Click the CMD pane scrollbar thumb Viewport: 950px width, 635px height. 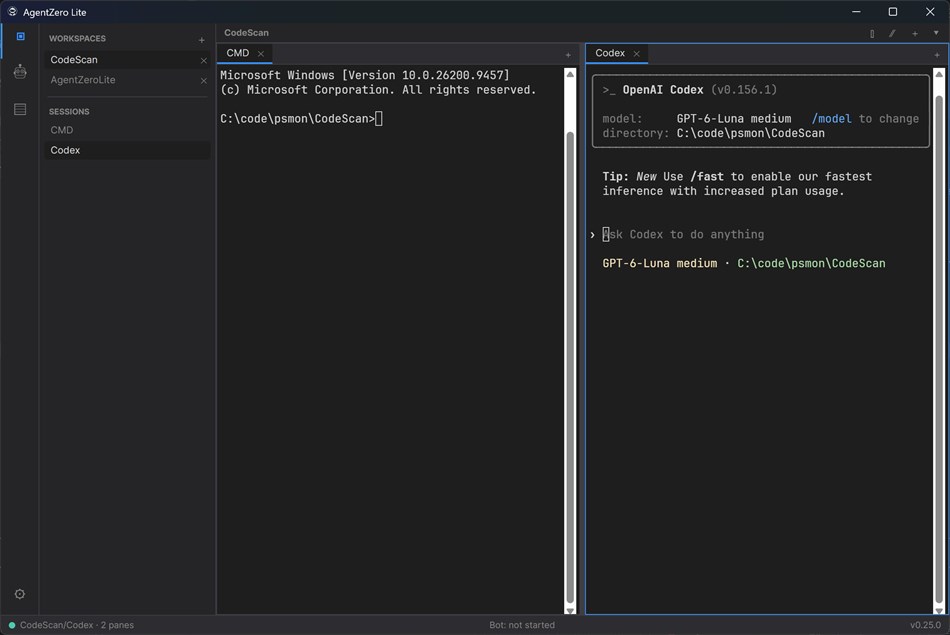[x=570, y=368]
